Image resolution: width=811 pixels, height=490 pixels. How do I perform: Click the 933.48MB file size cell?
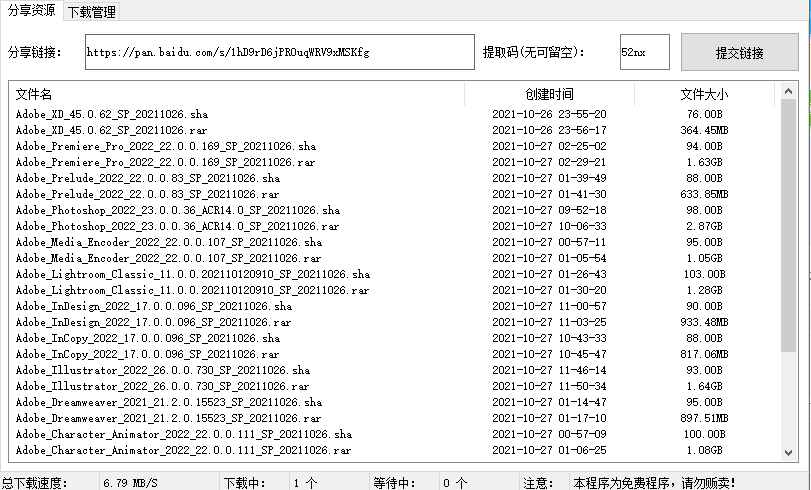click(x=704, y=323)
